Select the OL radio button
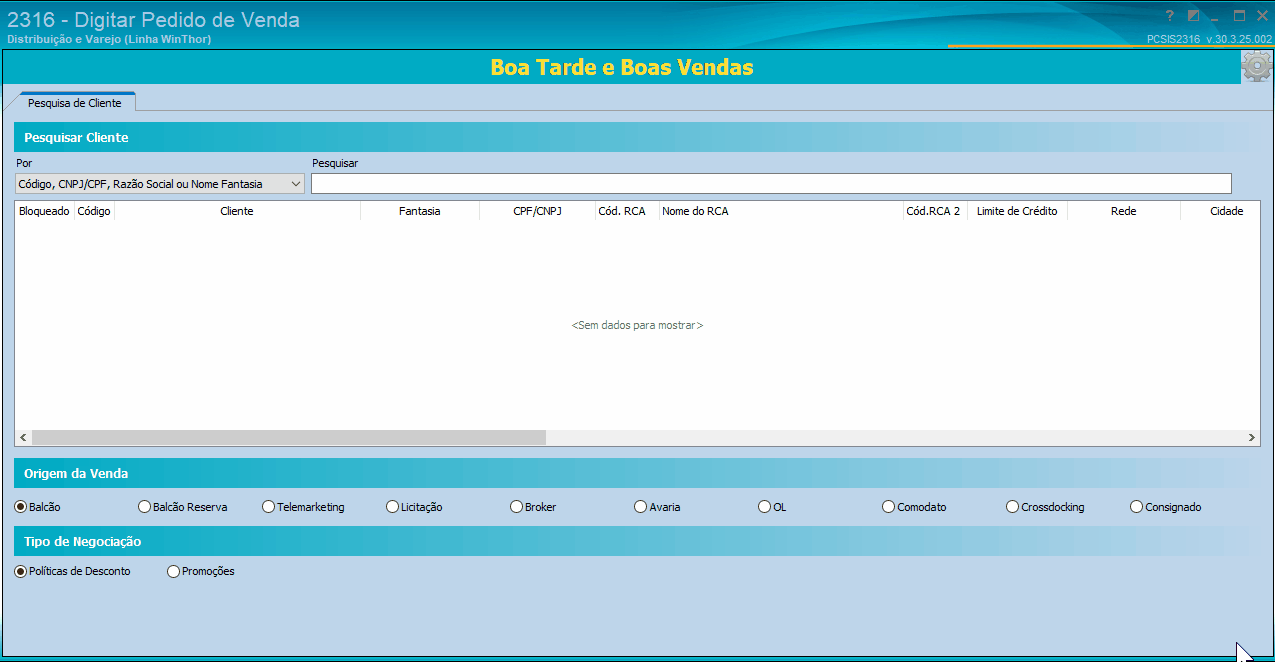The height and width of the screenshot is (662, 1275). [772, 507]
